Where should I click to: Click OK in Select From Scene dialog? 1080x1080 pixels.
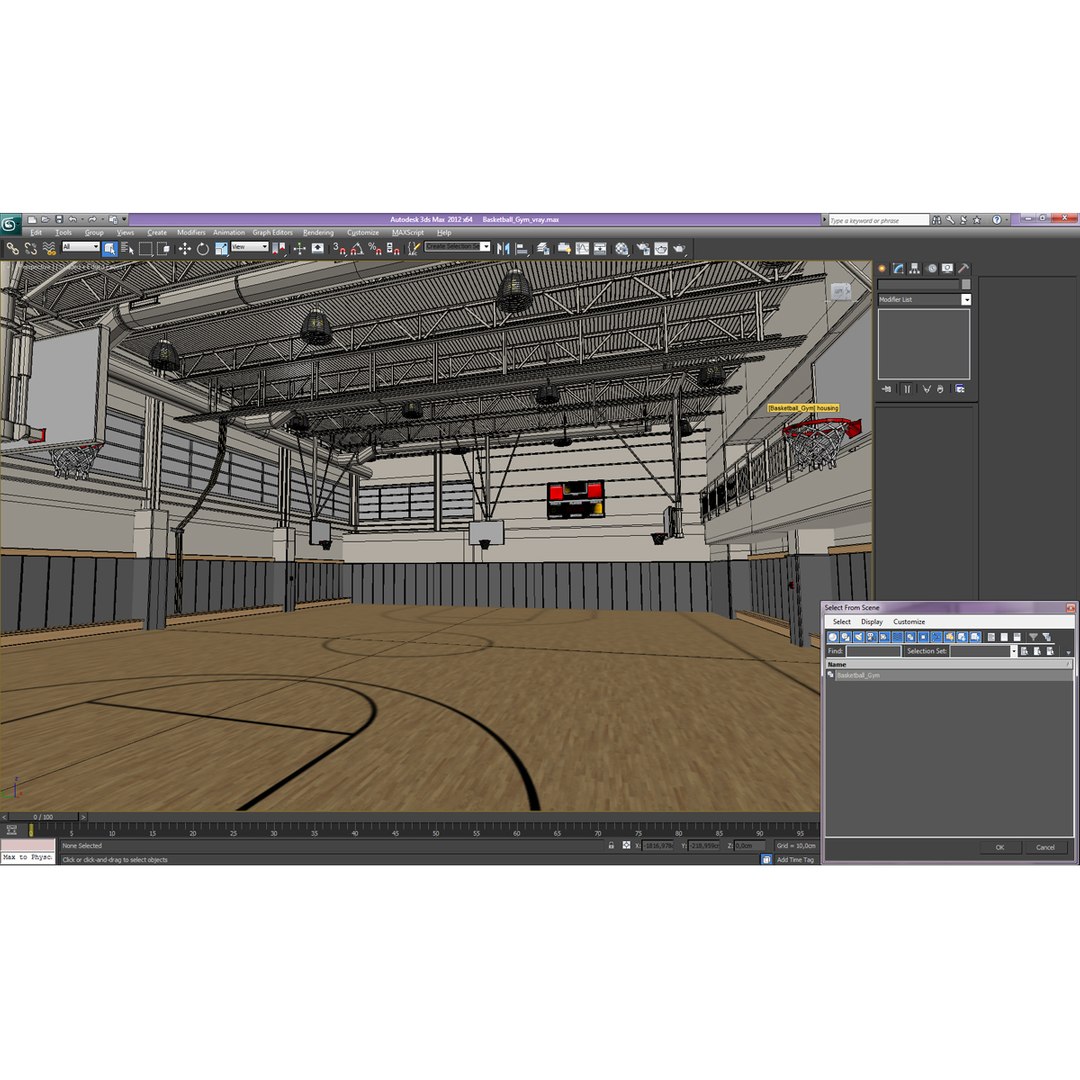tap(999, 847)
